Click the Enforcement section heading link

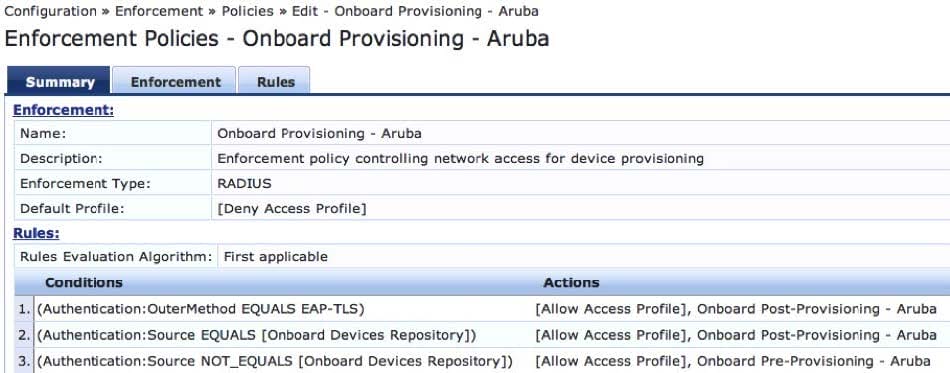click(x=64, y=110)
